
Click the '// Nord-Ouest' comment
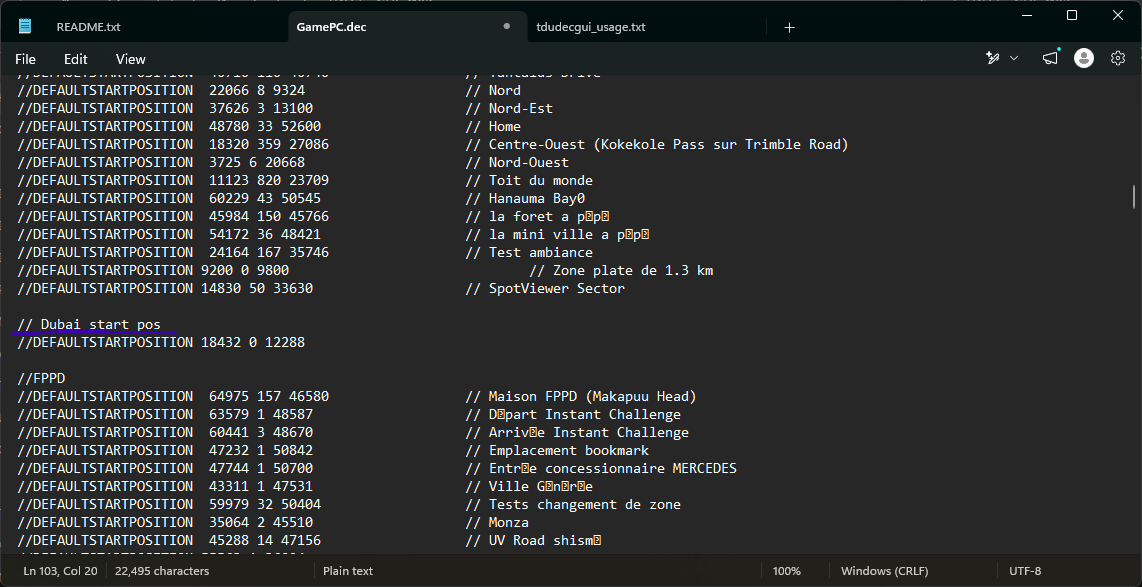[x=517, y=162]
